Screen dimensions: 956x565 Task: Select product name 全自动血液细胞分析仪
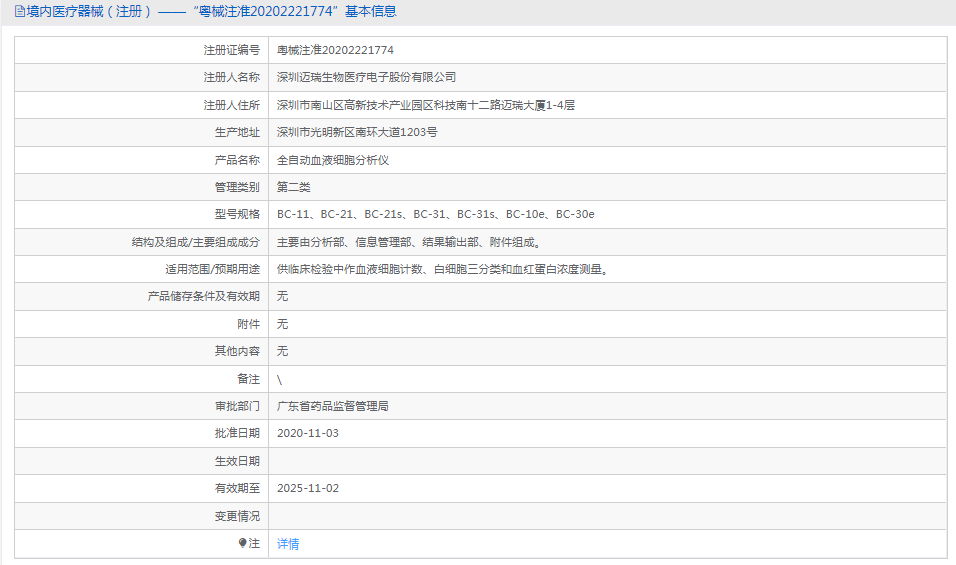click(333, 160)
